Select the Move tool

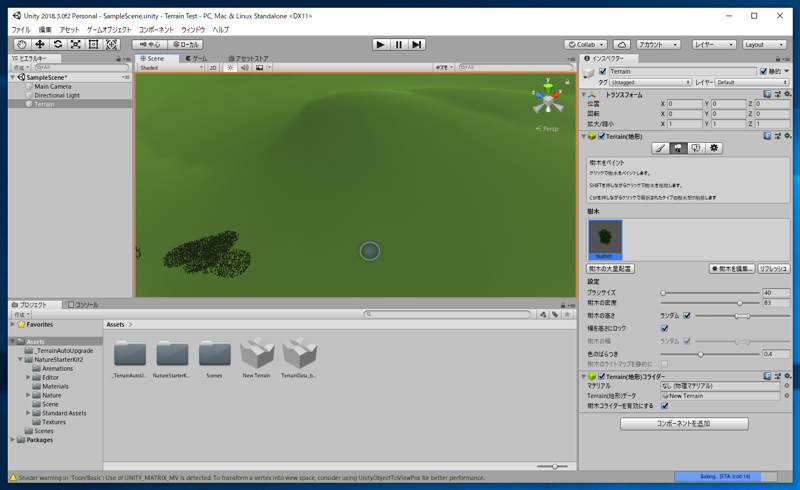tap(39, 44)
